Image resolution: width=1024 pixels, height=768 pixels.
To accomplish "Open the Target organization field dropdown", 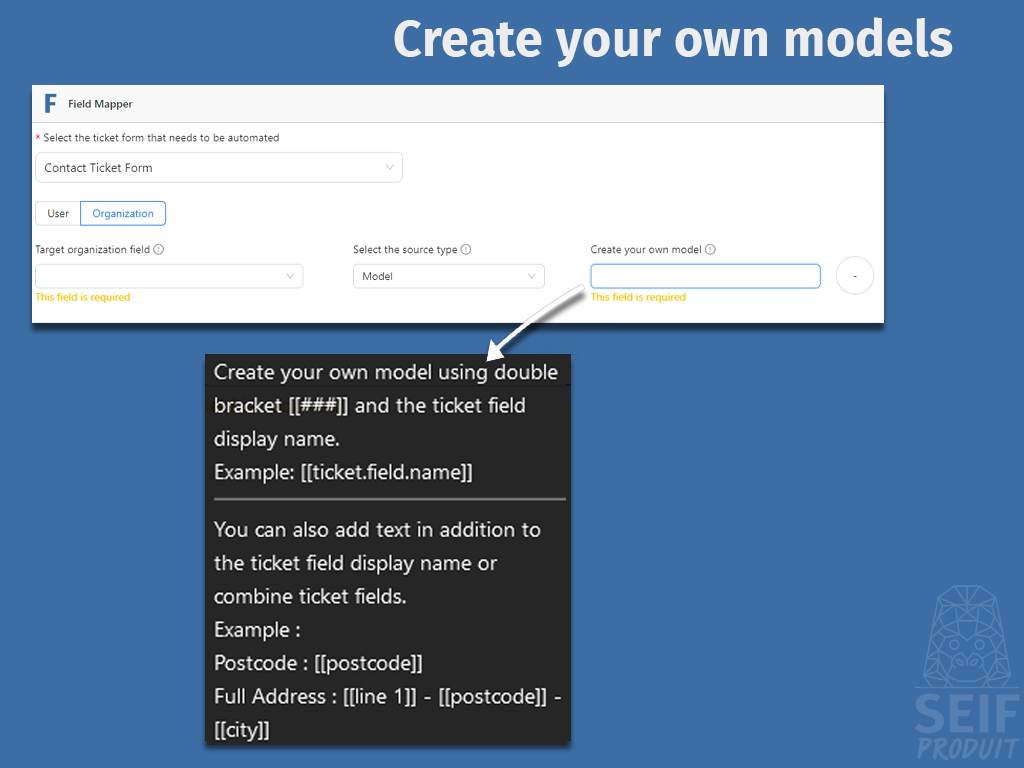I will click(169, 276).
